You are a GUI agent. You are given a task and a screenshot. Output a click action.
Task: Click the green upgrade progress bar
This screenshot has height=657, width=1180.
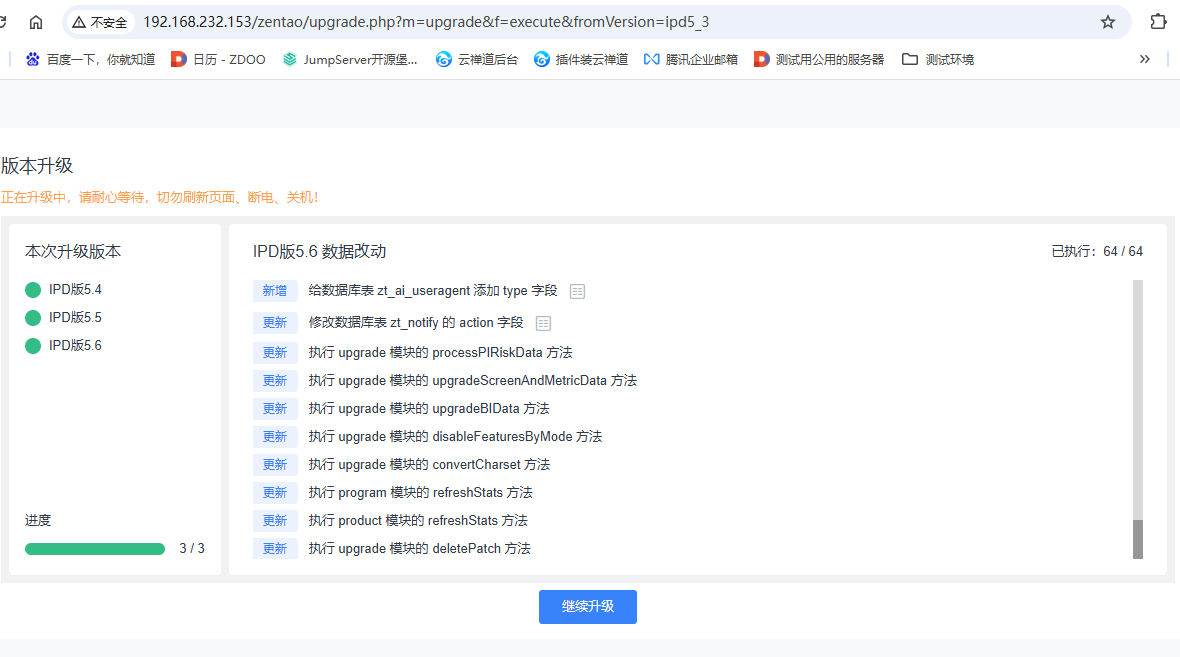[95, 549]
